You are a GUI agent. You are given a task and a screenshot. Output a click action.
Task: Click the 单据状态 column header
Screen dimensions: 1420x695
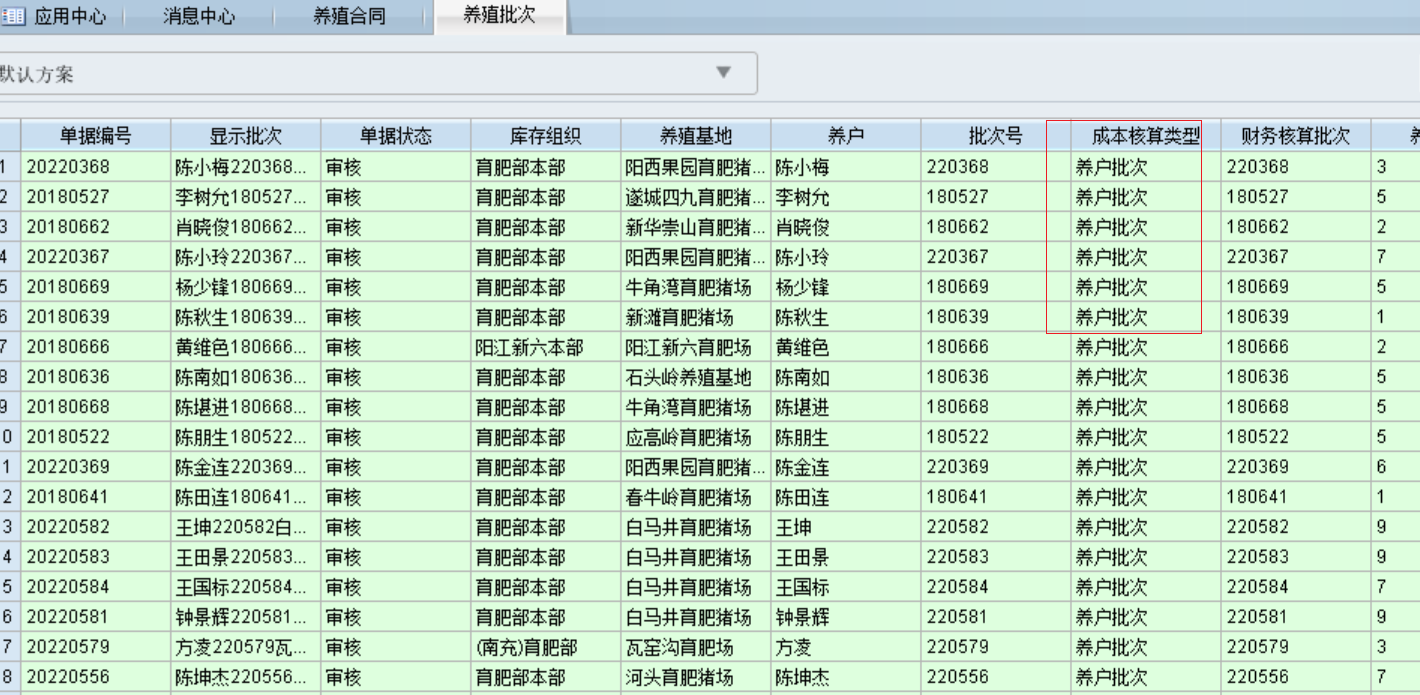(x=395, y=136)
